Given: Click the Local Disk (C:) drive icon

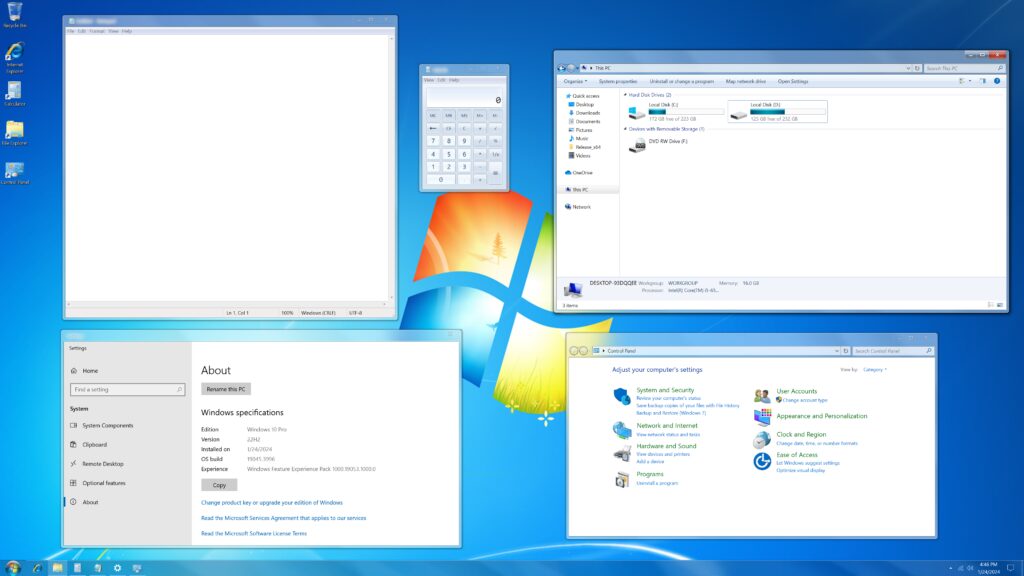Looking at the screenshot, I should (636, 112).
